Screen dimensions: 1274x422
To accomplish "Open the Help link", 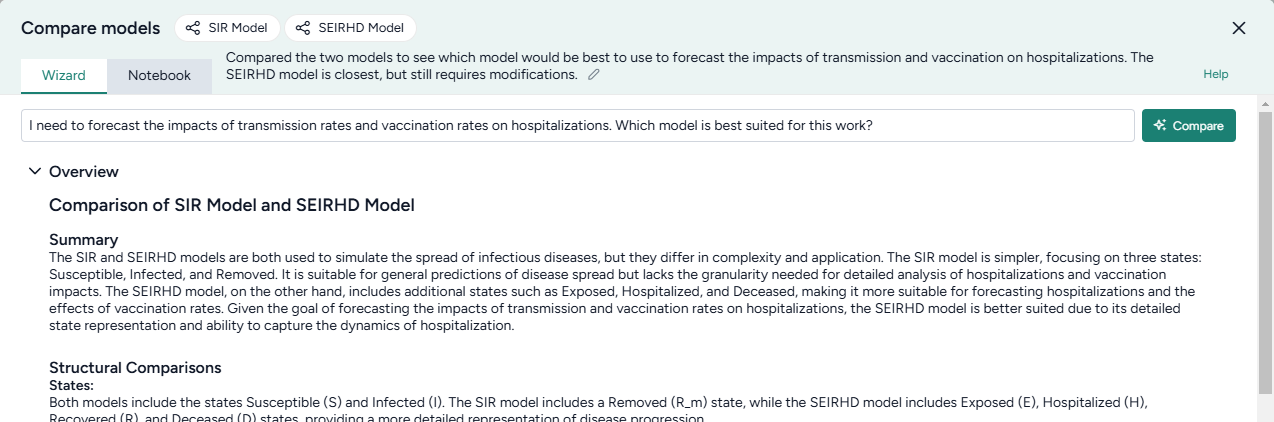I will pos(1215,74).
